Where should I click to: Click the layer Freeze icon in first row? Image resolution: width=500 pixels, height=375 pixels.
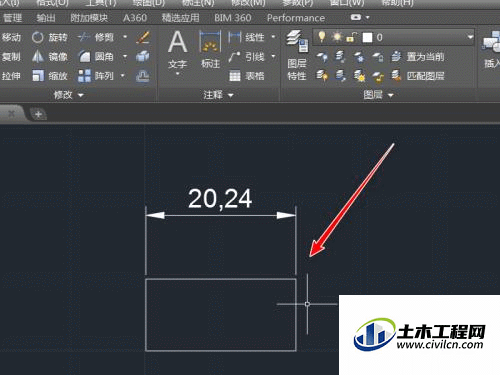(359, 57)
